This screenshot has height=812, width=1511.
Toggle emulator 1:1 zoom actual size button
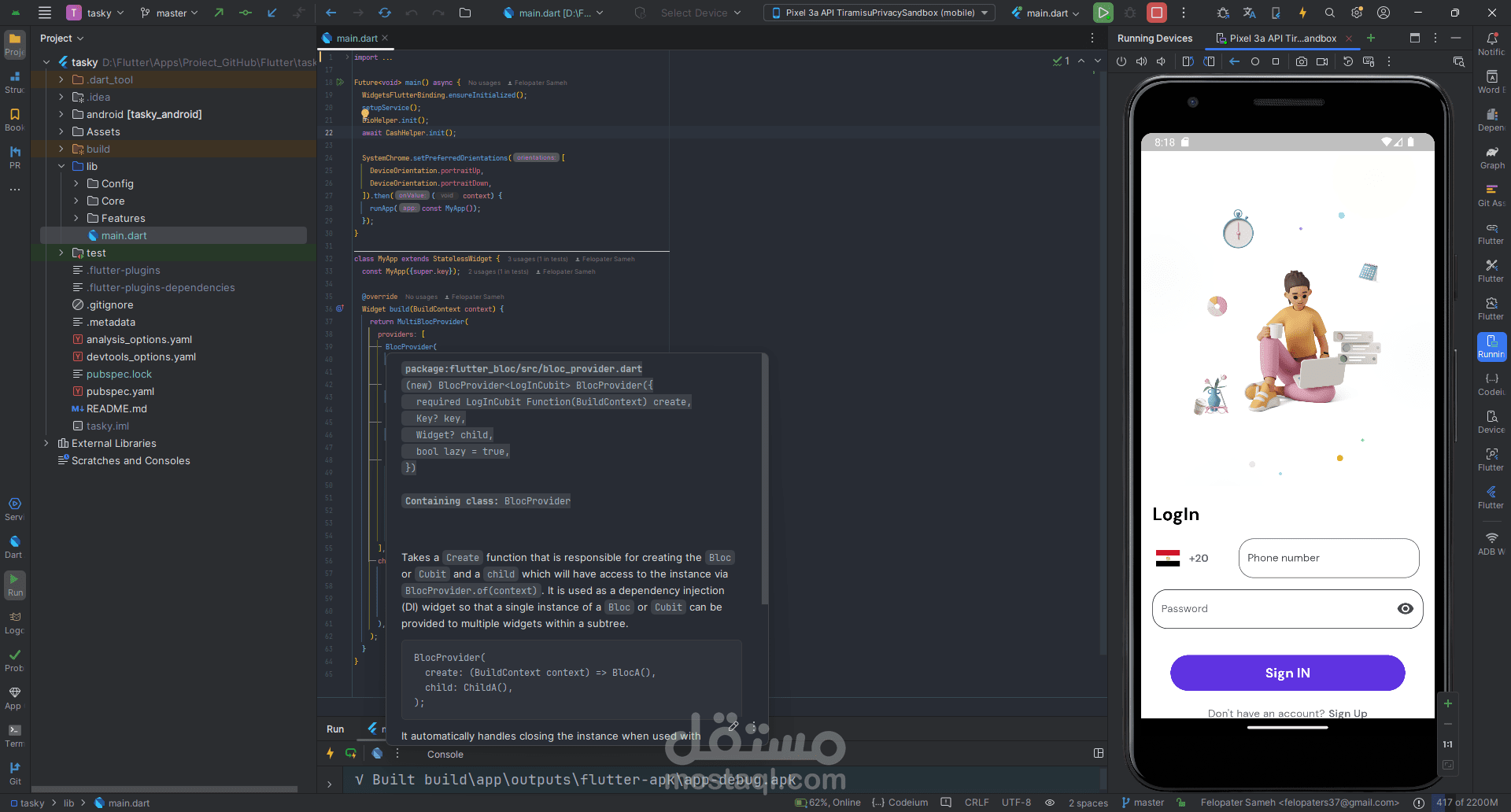point(1448,744)
